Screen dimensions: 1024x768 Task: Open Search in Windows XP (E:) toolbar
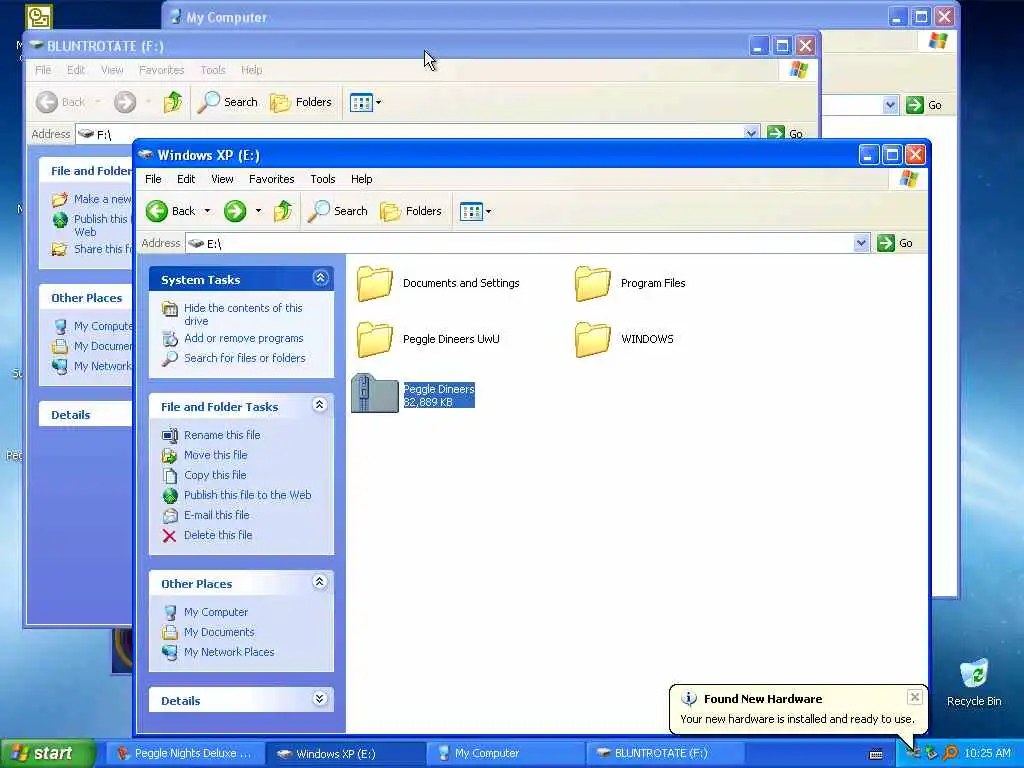pos(338,211)
